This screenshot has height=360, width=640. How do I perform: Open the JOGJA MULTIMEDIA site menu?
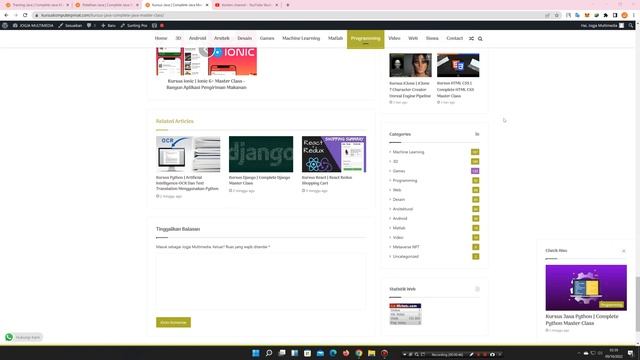pos(33,25)
